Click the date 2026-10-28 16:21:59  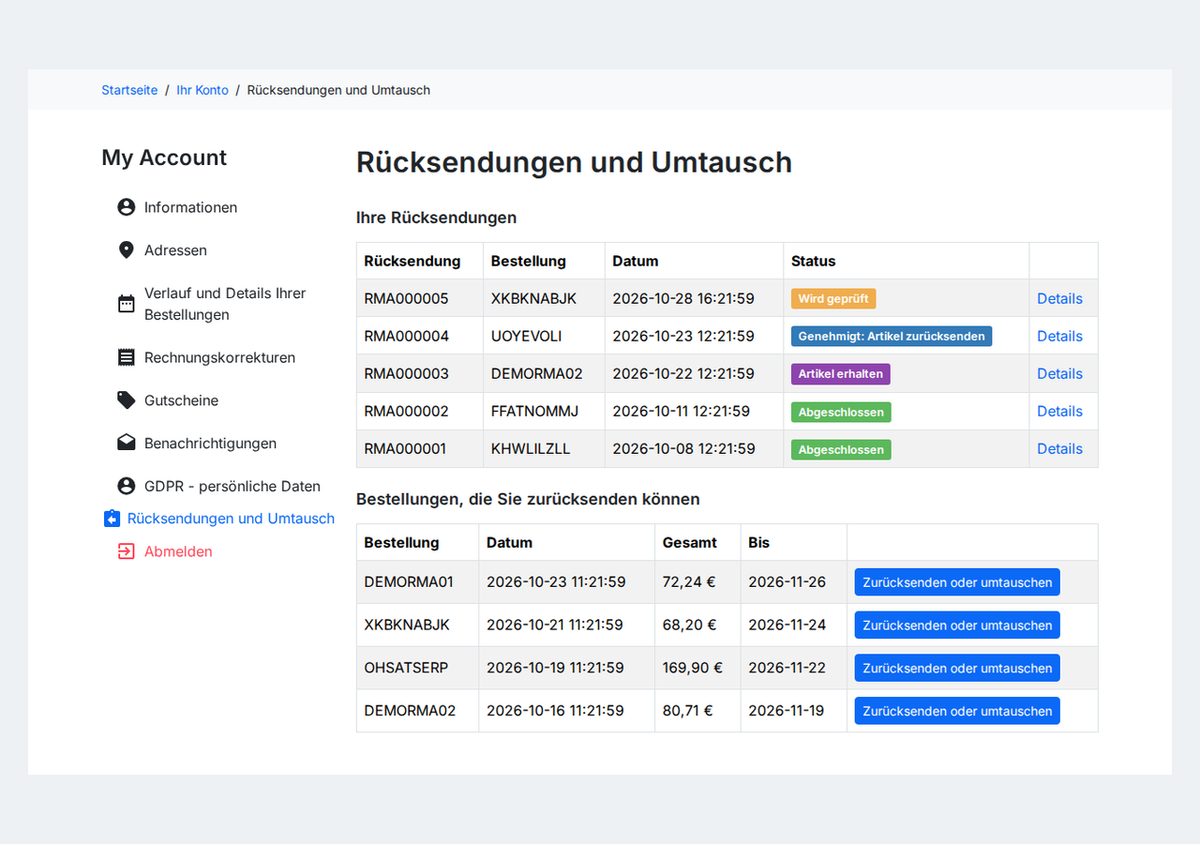(x=684, y=298)
